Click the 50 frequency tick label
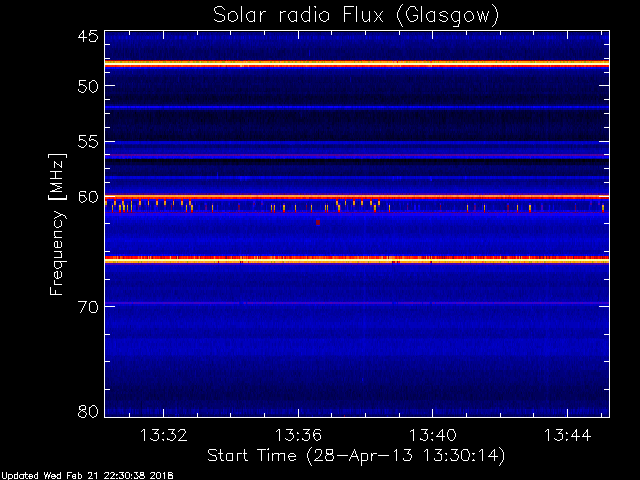The width and height of the screenshot is (640, 480). 89,86
